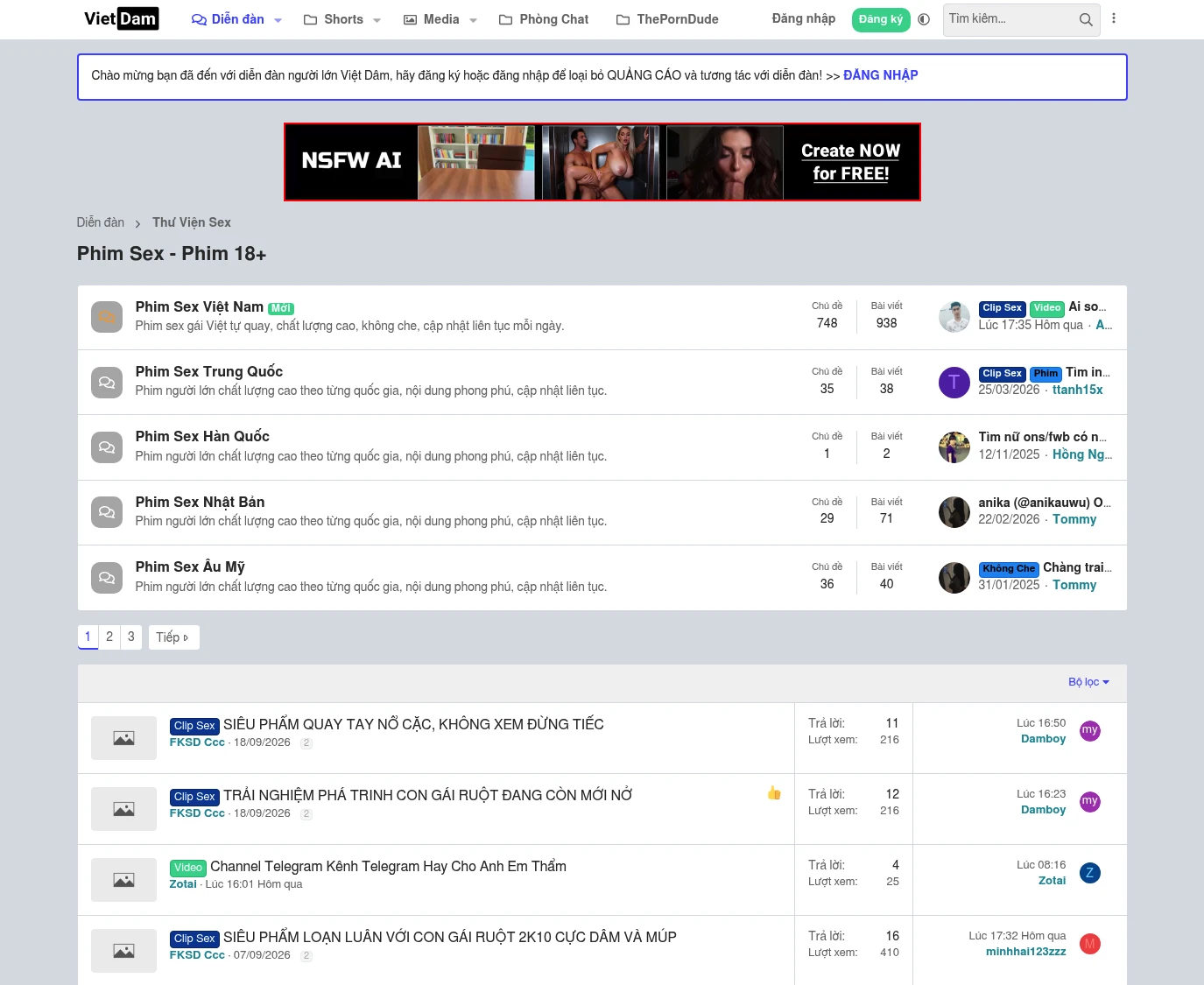Select current page 1 in pagination
Image resolution: width=1204 pixels, height=985 pixels.
tap(88, 637)
